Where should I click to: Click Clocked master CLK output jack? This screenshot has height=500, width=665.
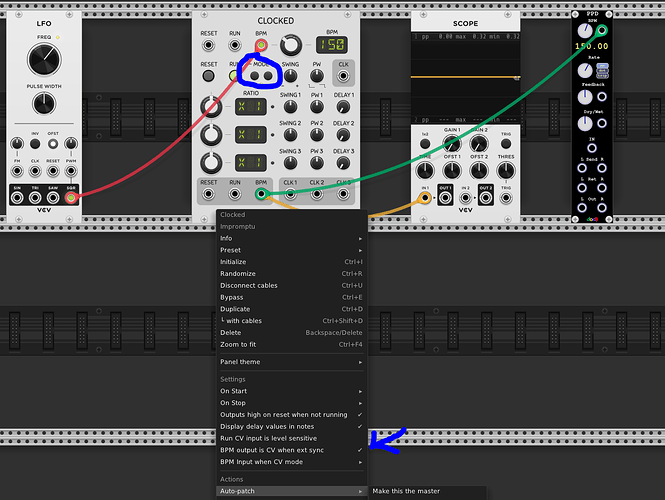click(343, 76)
